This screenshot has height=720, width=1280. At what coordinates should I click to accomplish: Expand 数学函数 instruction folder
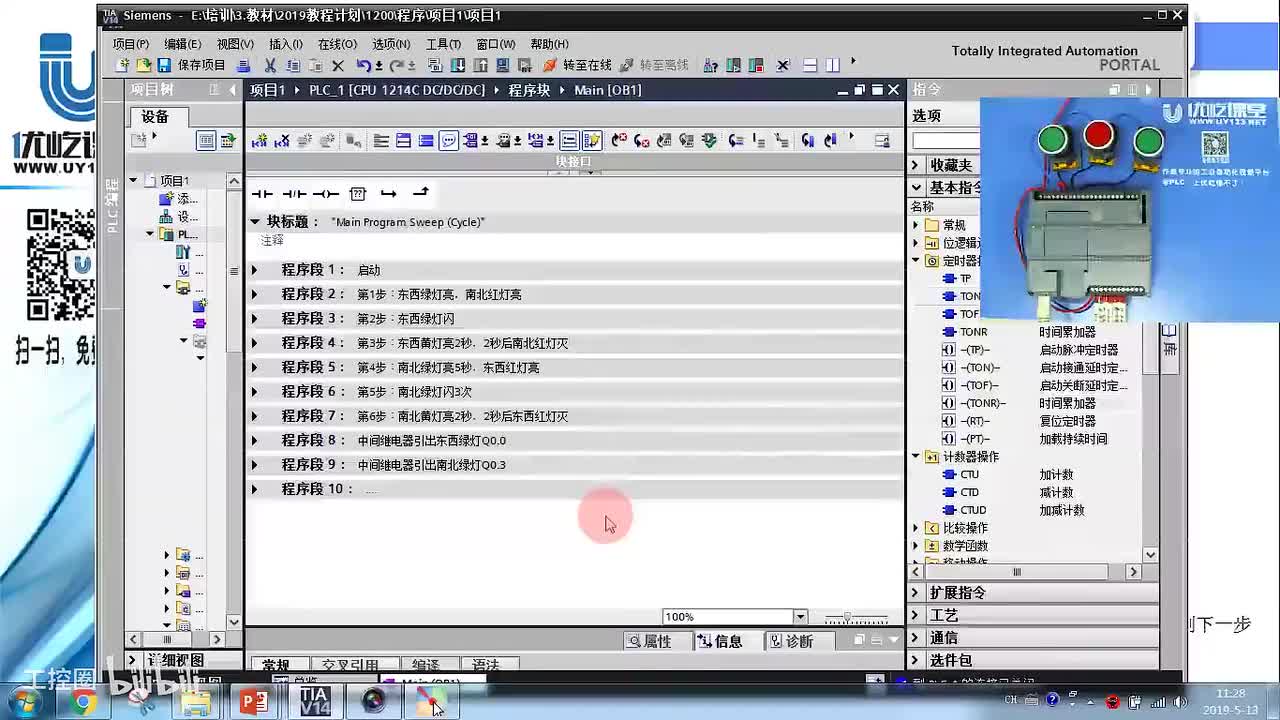(915, 546)
